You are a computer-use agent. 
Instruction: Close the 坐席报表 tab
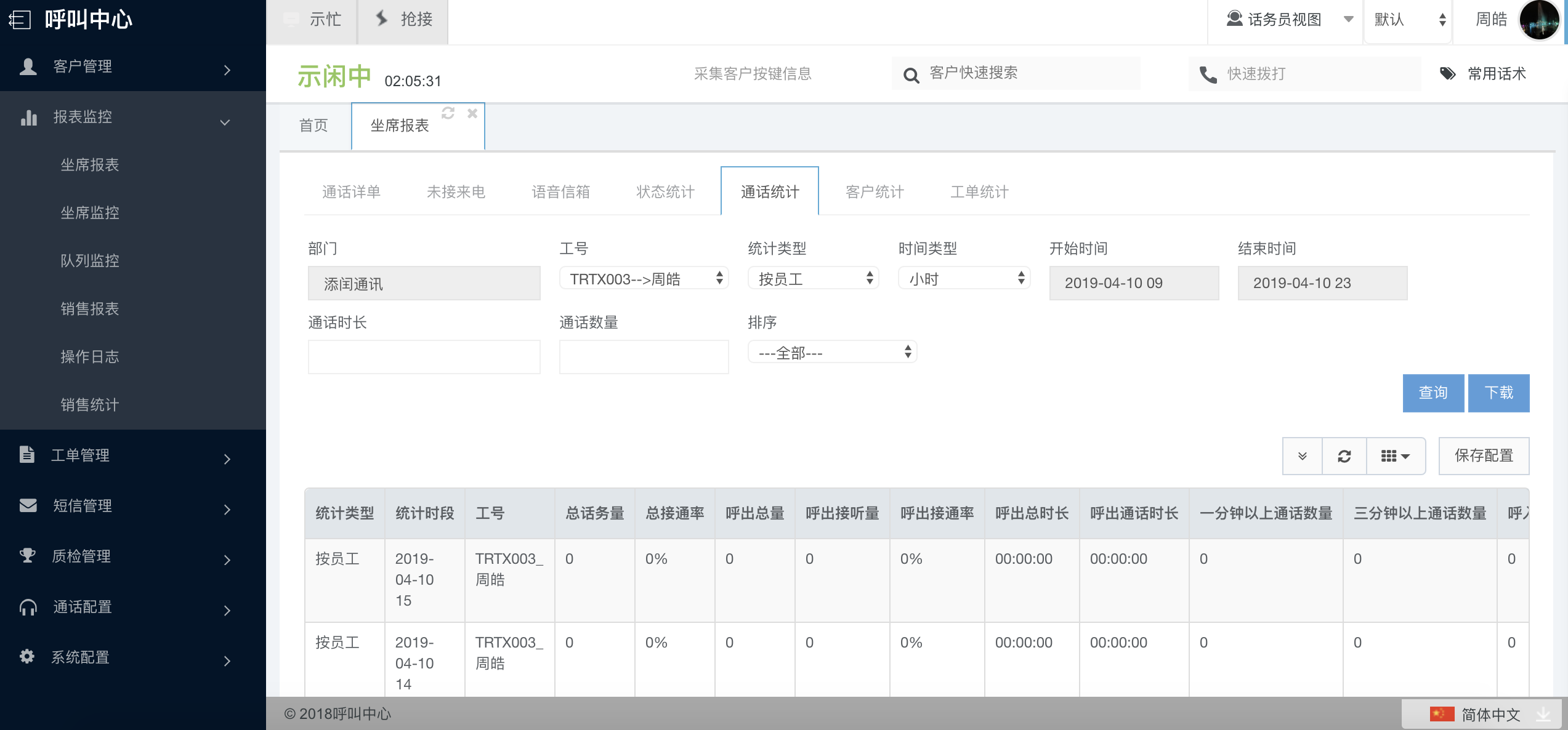(x=472, y=113)
